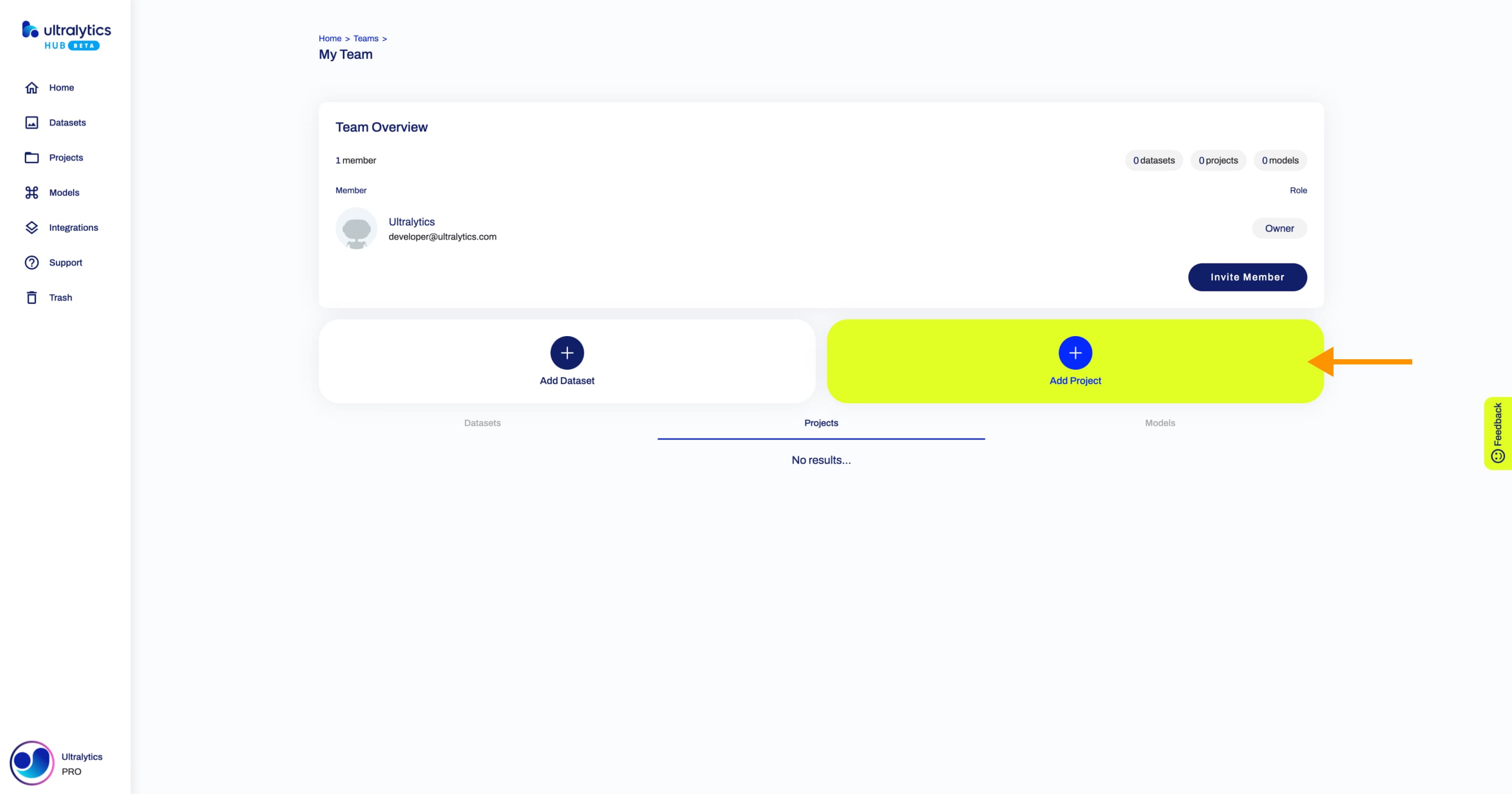Click the Add Dataset plus icon
The width and height of the screenshot is (1512, 794).
(x=567, y=353)
